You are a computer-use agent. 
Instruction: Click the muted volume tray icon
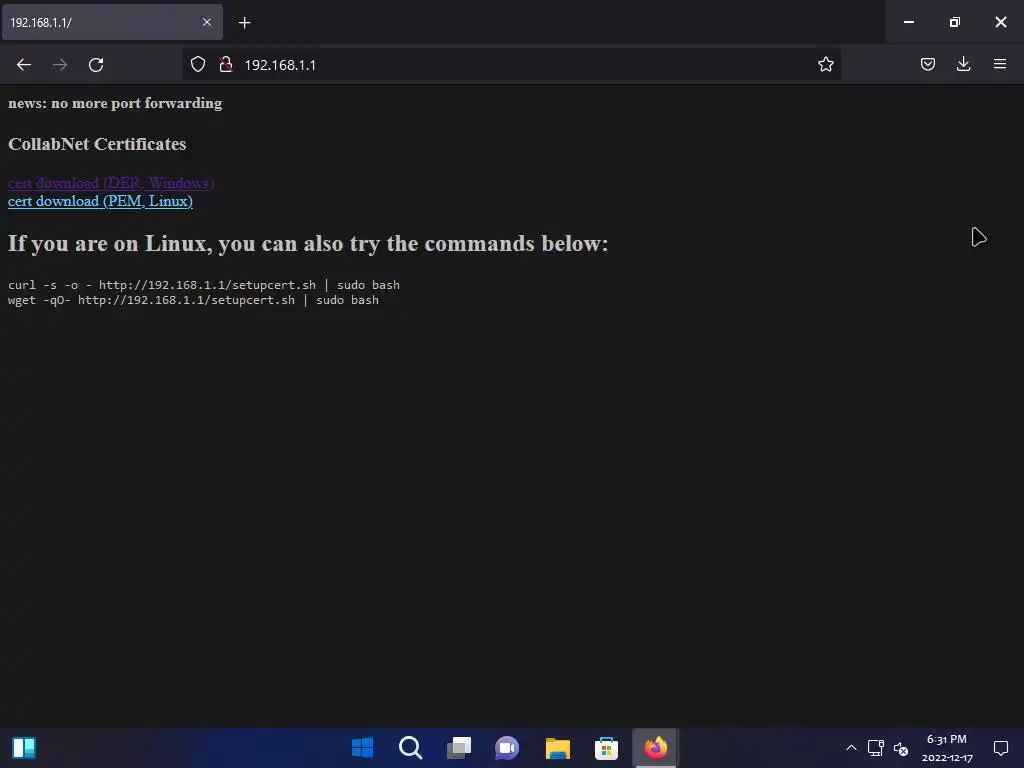(901, 748)
